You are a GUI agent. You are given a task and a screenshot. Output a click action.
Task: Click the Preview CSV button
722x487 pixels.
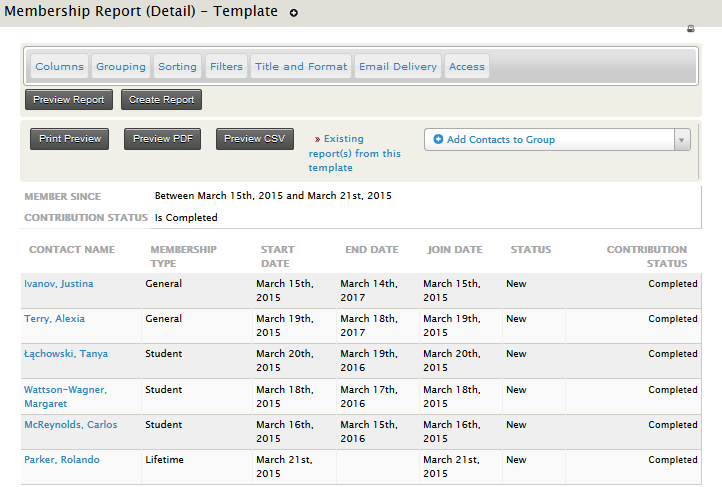point(254,139)
